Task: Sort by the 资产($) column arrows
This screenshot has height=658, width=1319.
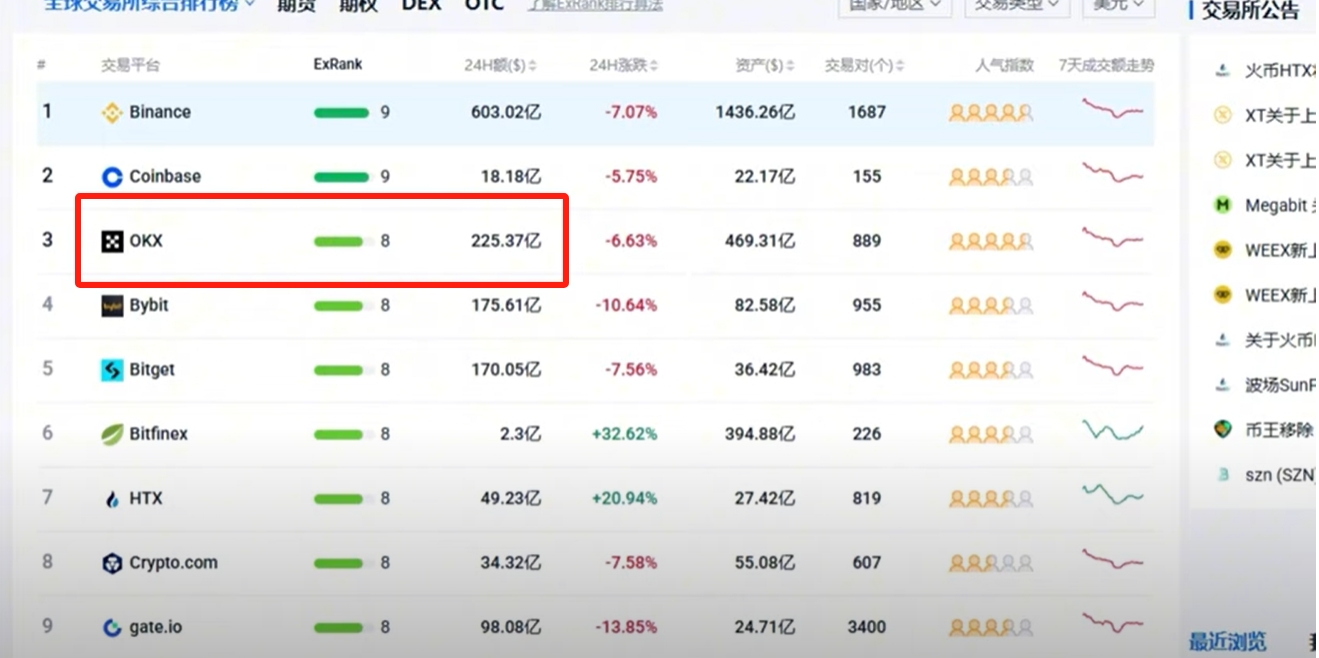Action: click(x=791, y=66)
